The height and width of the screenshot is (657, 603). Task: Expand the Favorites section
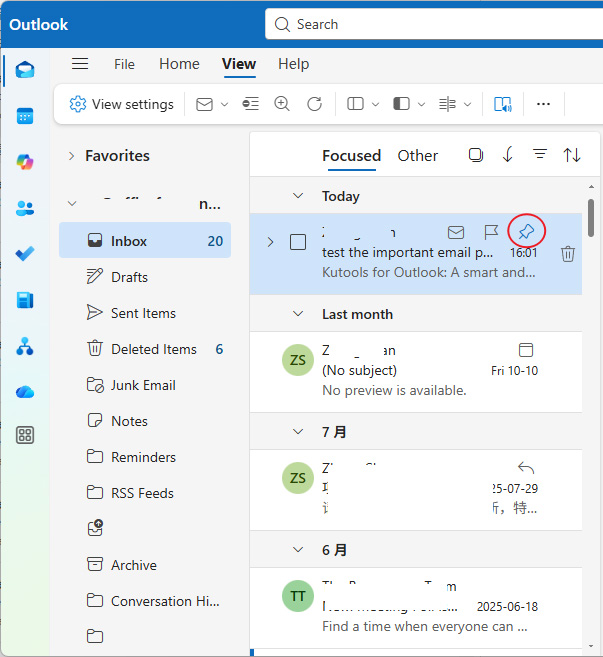tap(72, 156)
